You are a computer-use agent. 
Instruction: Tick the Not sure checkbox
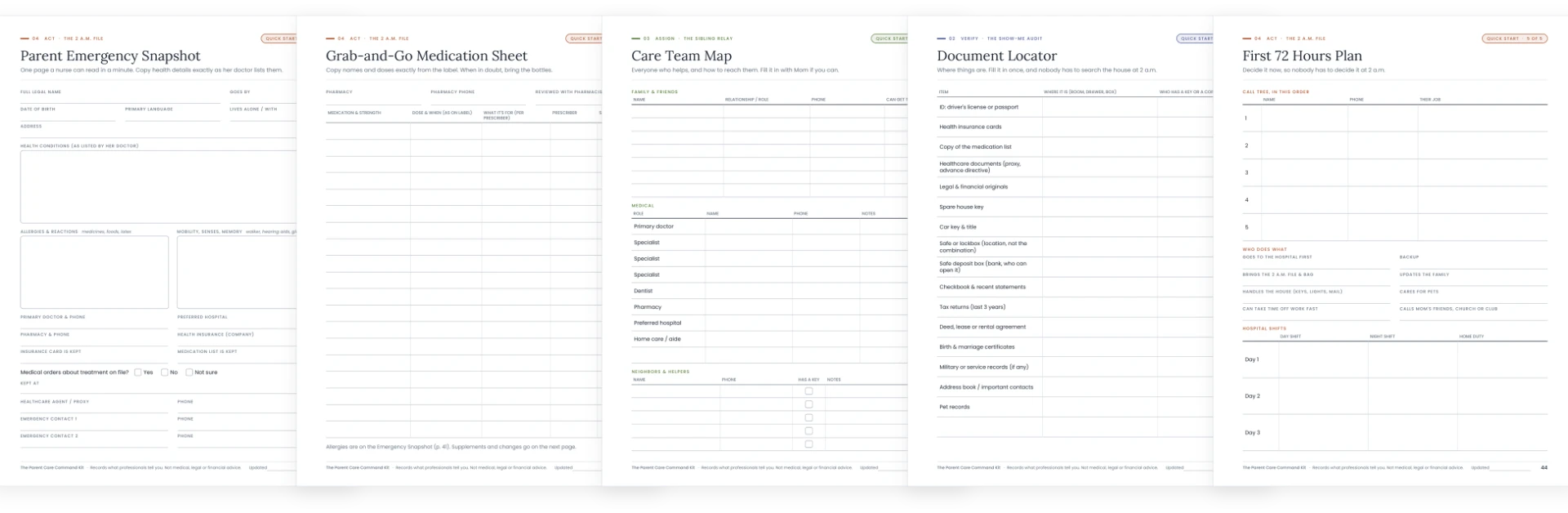tap(189, 372)
